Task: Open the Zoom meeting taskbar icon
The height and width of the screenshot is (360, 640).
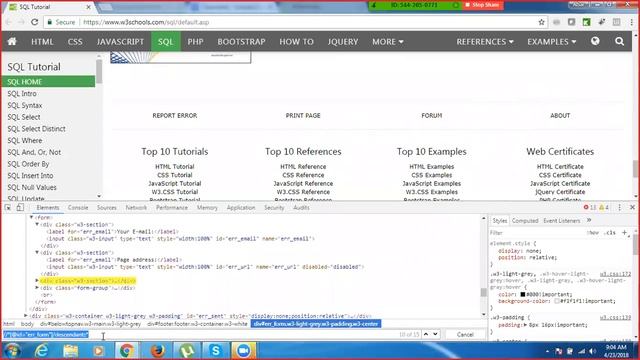Action: (244, 351)
